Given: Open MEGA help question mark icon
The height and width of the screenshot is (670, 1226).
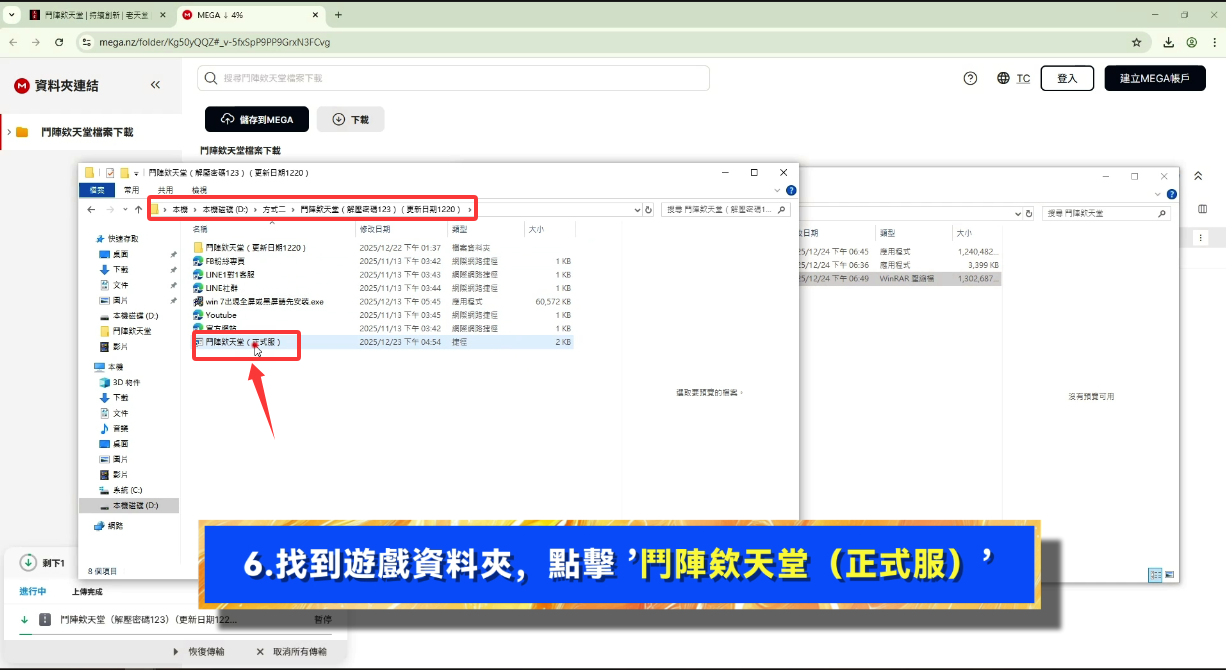Looking at the screenshot, I should tap(970, 79).
